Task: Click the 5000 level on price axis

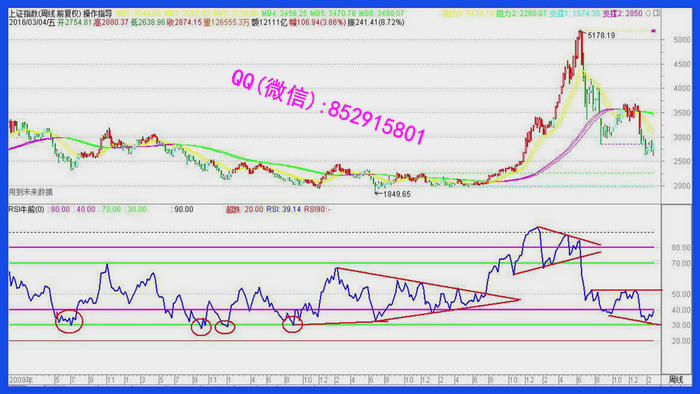Action: [x=682, y=40]
